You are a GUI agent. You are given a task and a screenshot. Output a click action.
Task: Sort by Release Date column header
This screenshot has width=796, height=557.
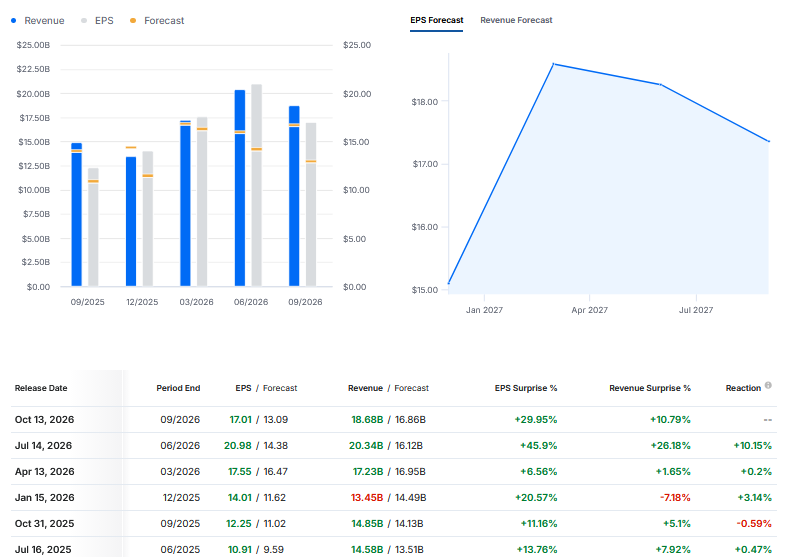tap(41, 388)
